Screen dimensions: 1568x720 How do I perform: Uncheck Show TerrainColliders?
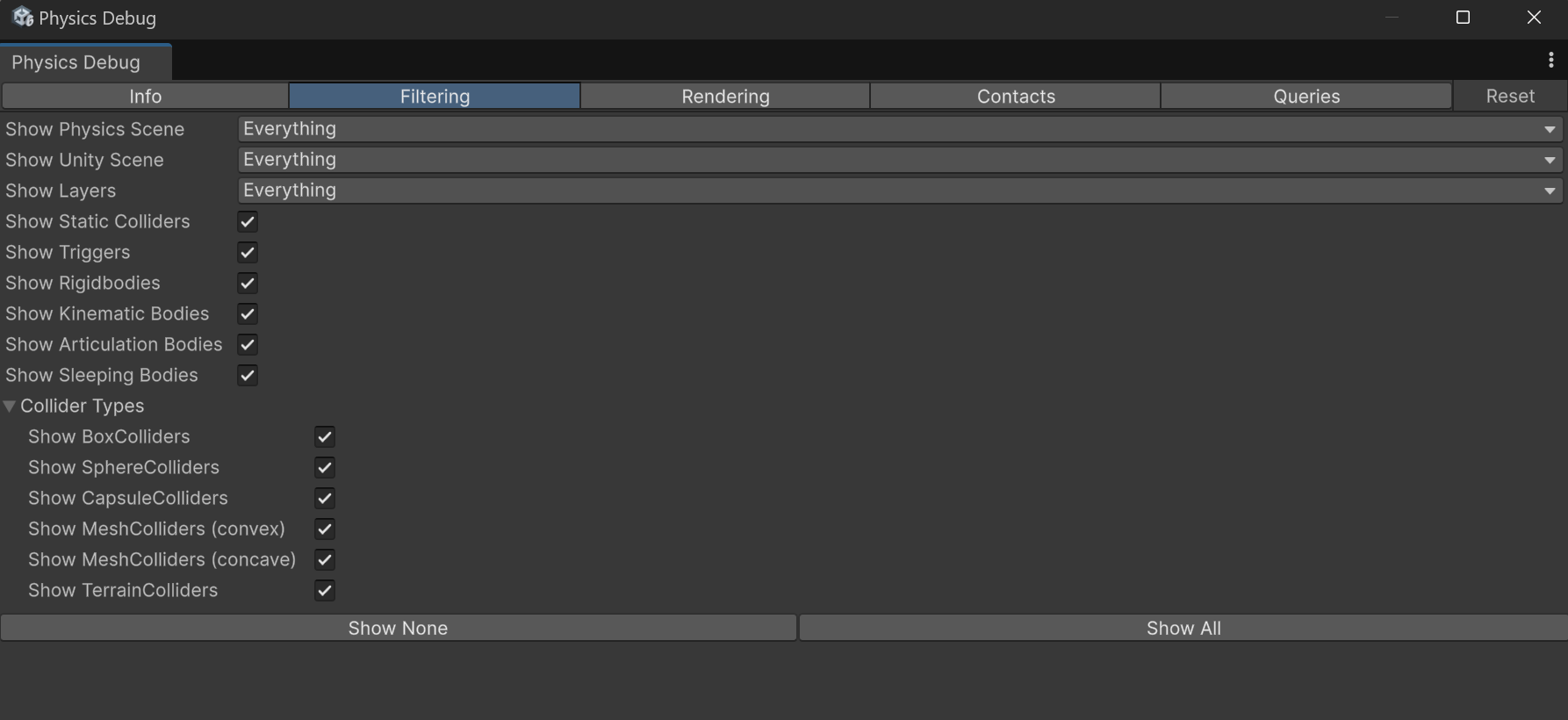[x=325, y=591]
